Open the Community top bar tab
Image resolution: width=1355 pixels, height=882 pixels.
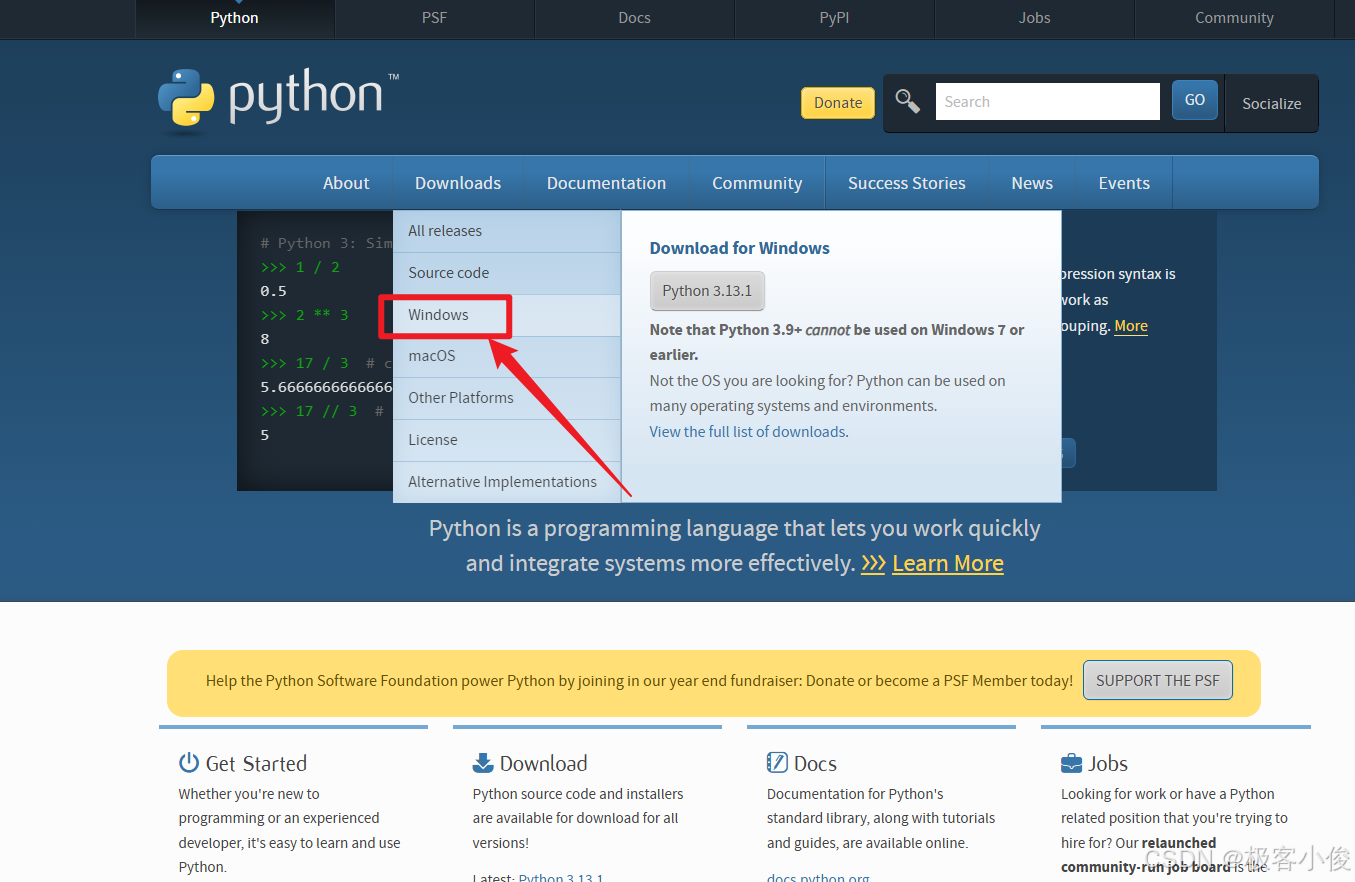(x=1235, y=18)
